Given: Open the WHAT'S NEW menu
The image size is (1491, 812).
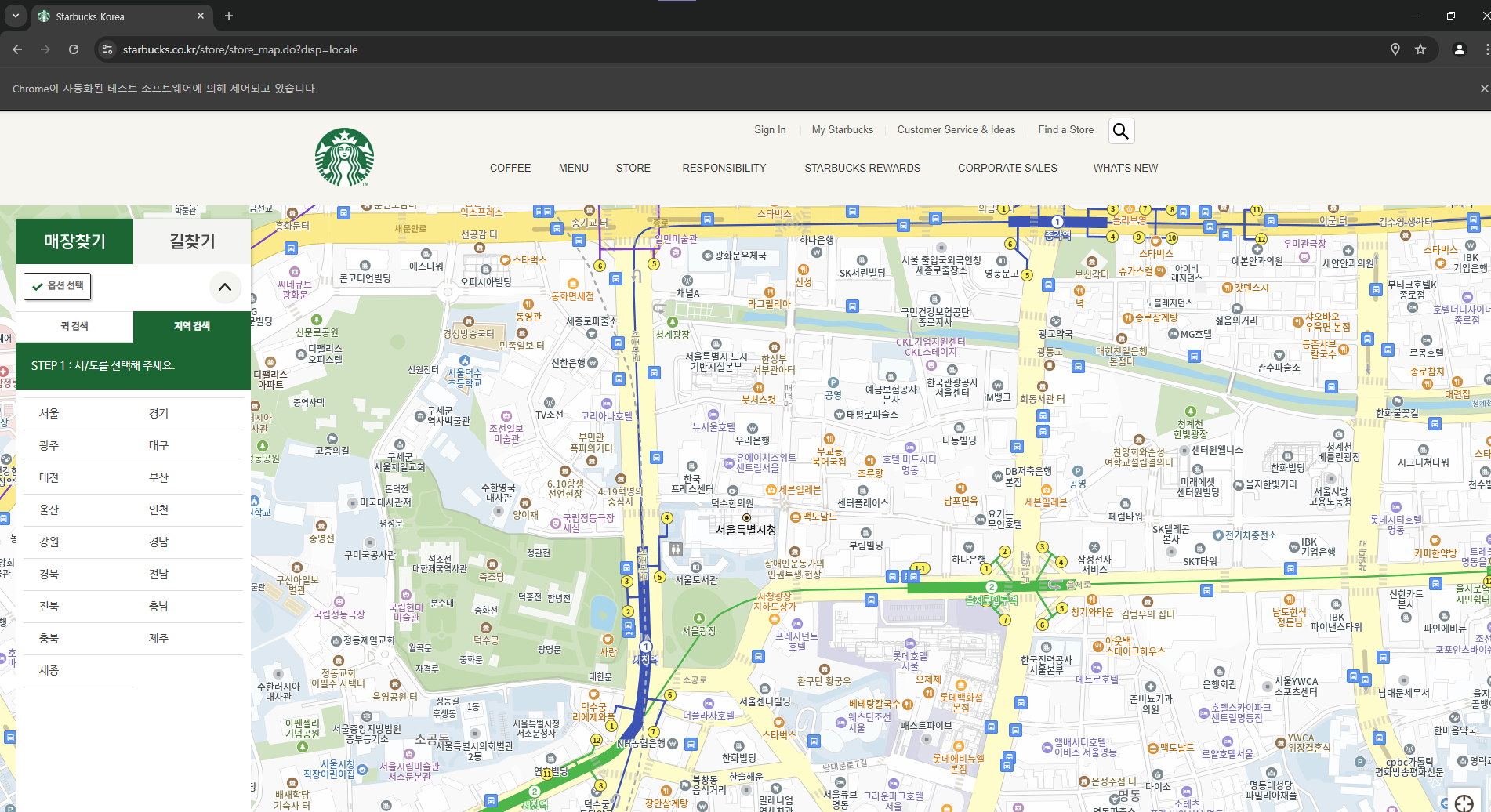Looking at the screenshot, I should point(1126,168).
